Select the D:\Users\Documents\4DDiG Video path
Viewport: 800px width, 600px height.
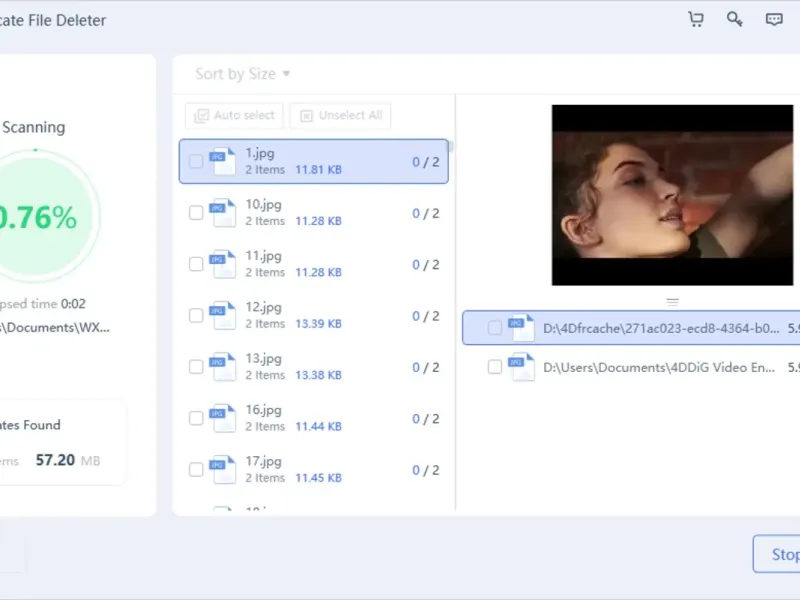(659, 367)
